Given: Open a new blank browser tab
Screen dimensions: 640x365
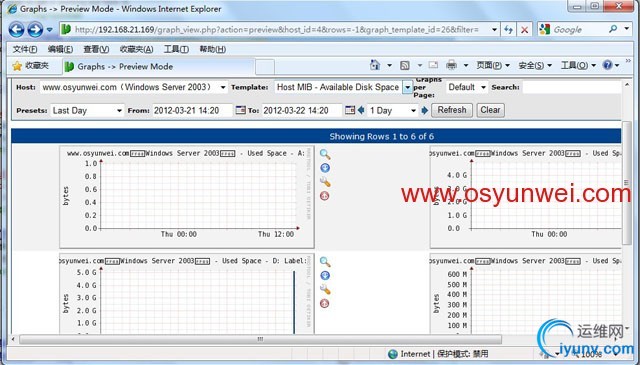Looking at the screenshot, I should (265, 67).
